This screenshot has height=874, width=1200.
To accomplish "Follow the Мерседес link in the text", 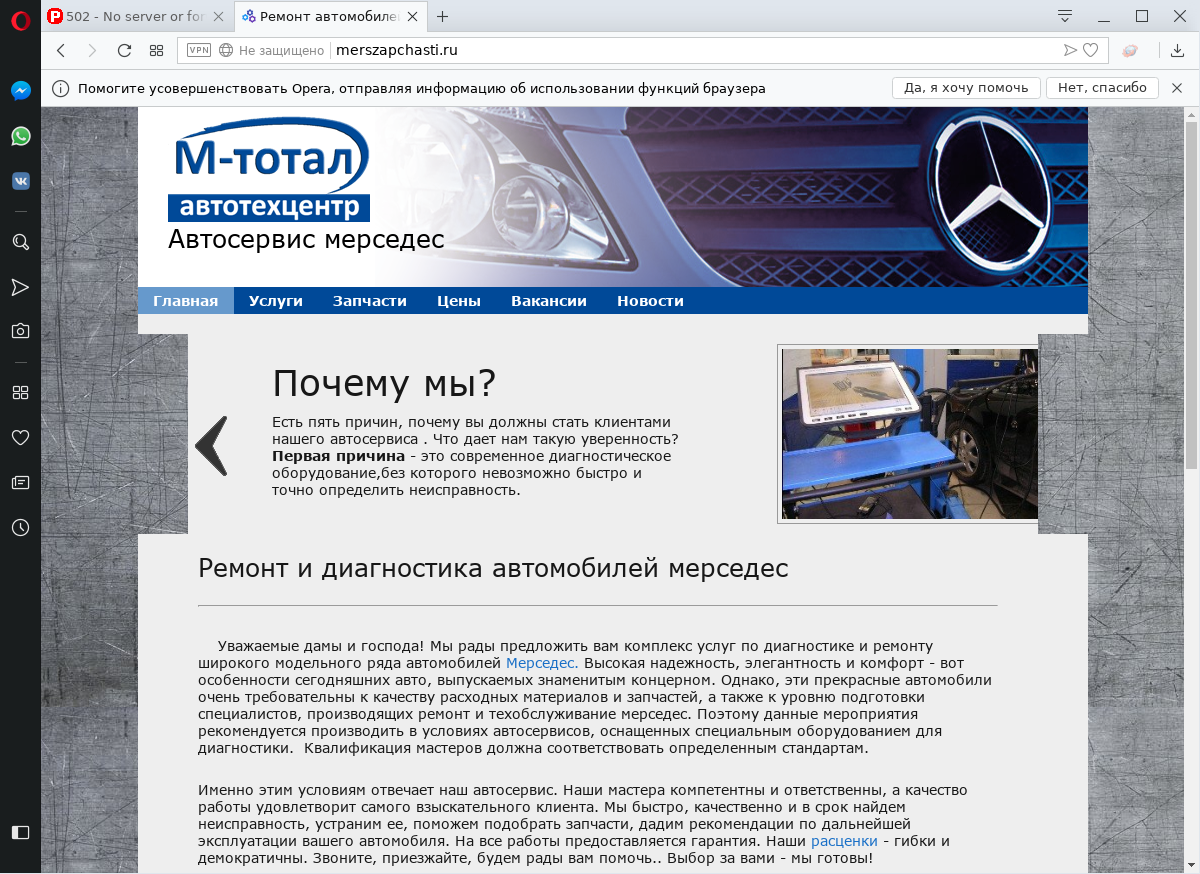I will coord(542,662).
